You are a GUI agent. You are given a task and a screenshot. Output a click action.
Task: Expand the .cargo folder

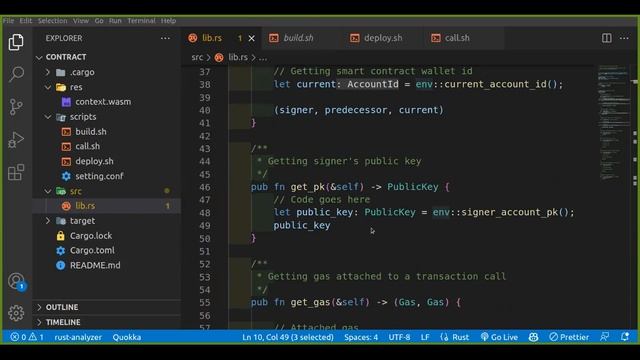click(x=82, y=72)
